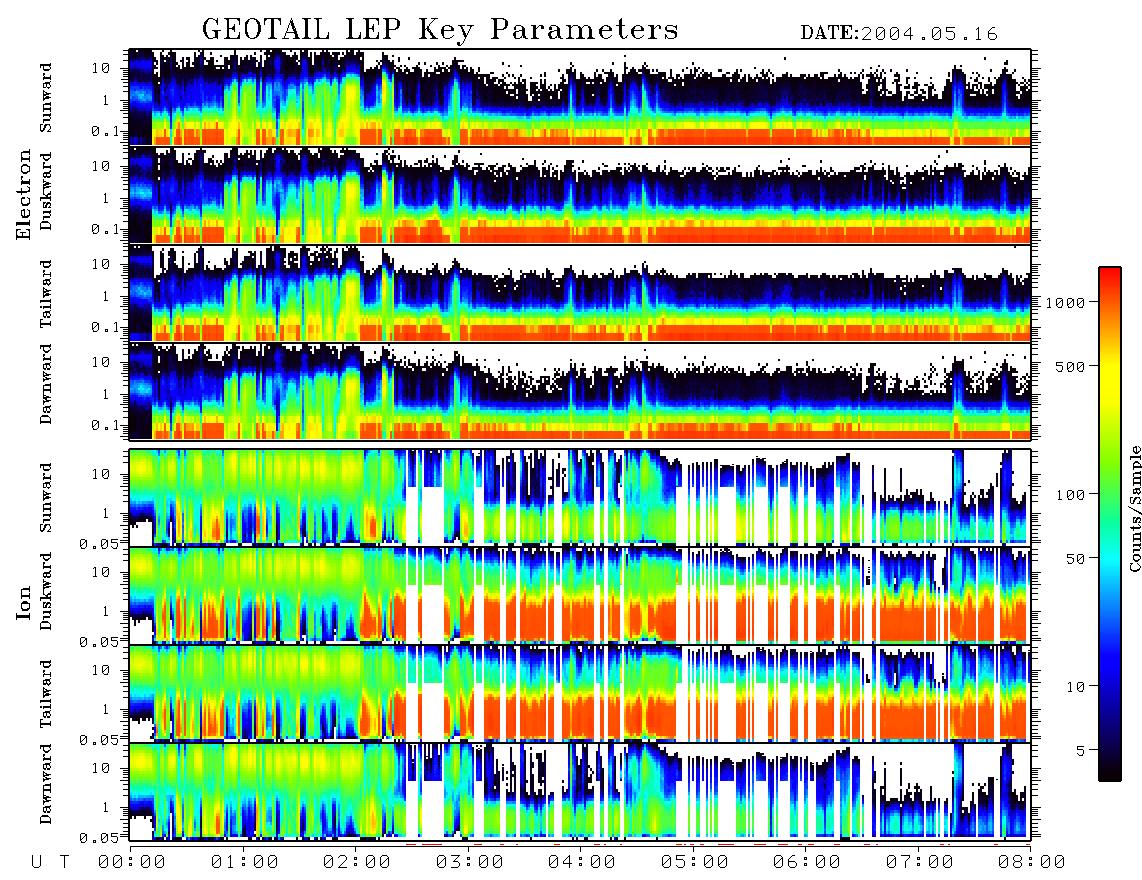Screen dimensions: 1142x880
Task: Click the 07:00 time tick label
Action: (x=919, y=862)
